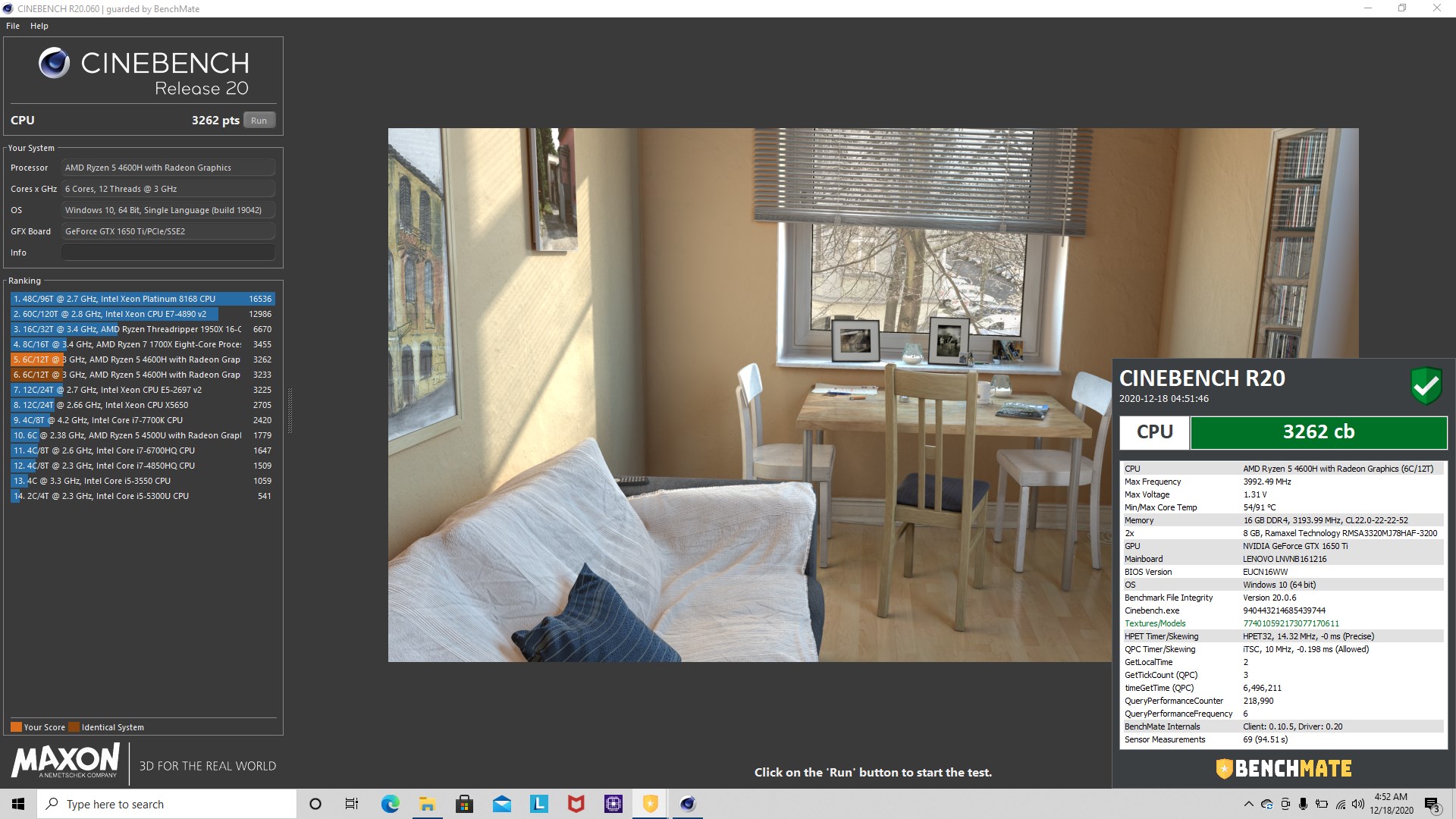Select ranking row 1 Intel Xeon Platinum 8168
This screenshot has width=1456, height=819.
[x=143, y=299]
